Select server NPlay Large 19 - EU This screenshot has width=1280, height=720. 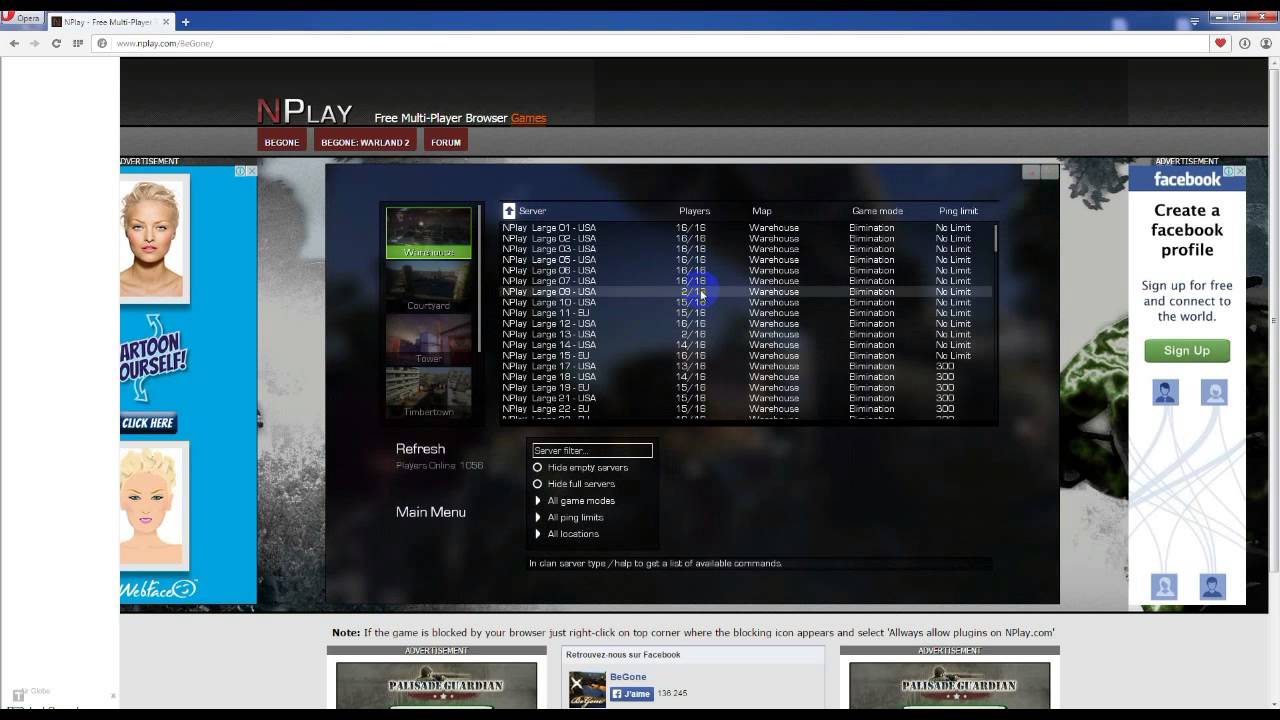click(746, 388)
